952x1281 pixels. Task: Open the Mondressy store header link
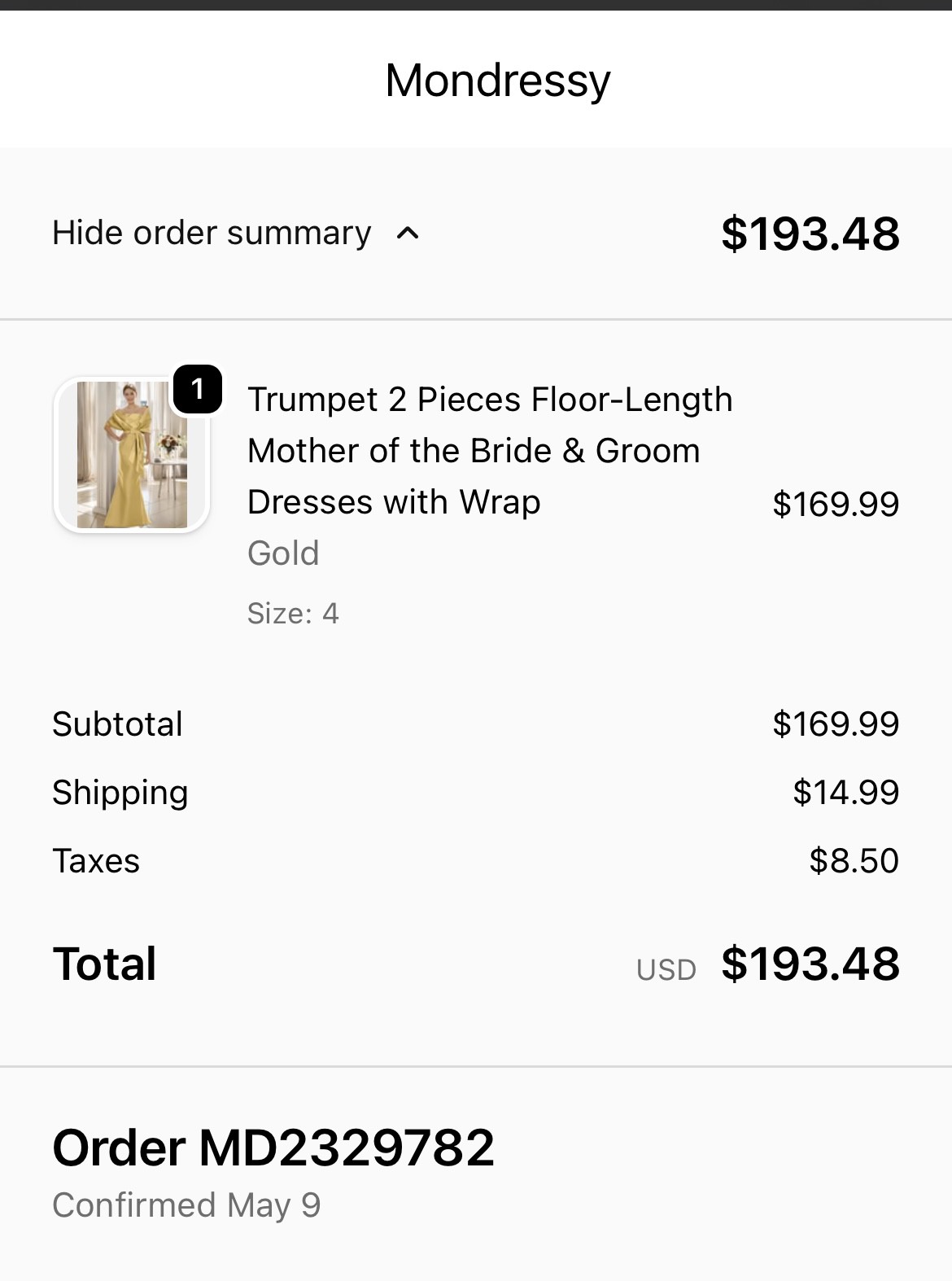[497, 80]
